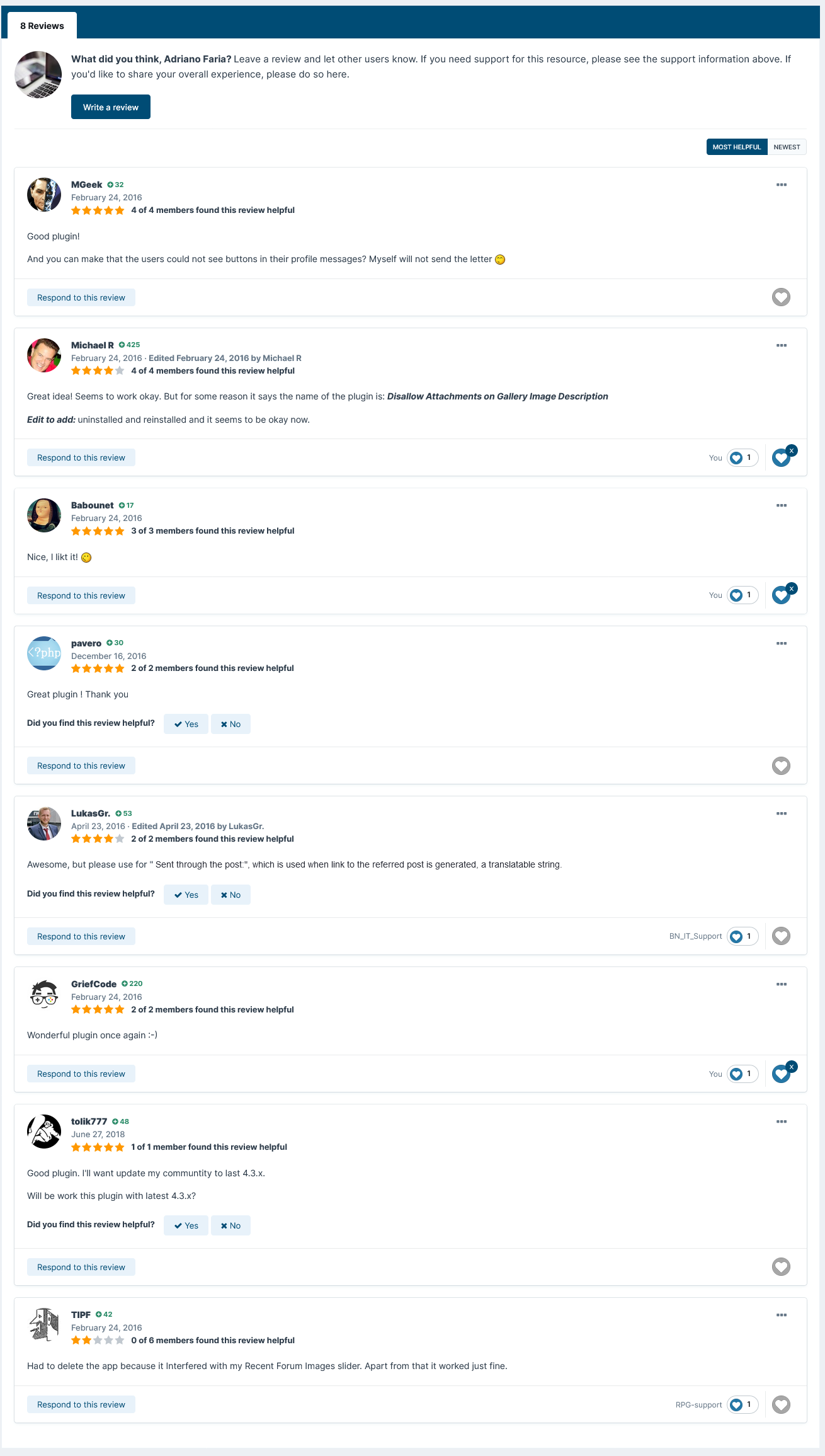
Task: Remove your reaction on Michael R's review
Action: (x=792, y=450)
